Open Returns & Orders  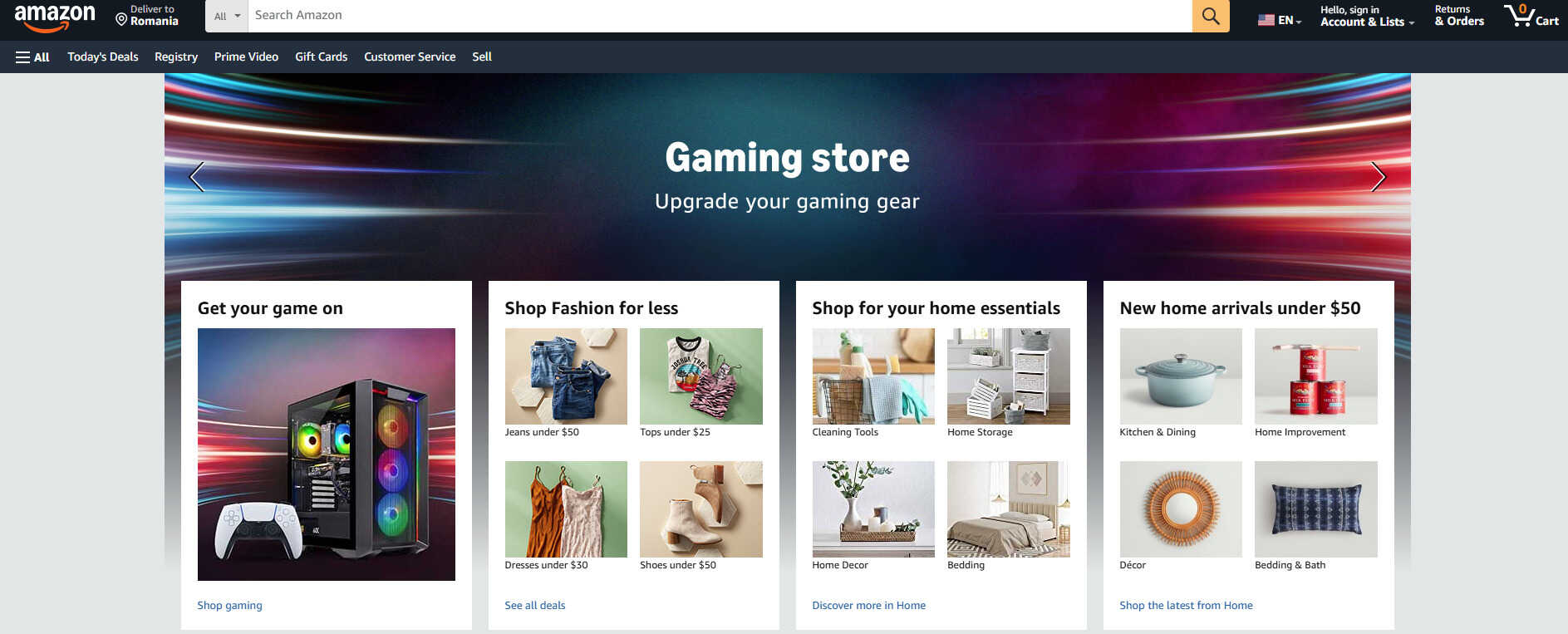click(x=1459, y=16)
